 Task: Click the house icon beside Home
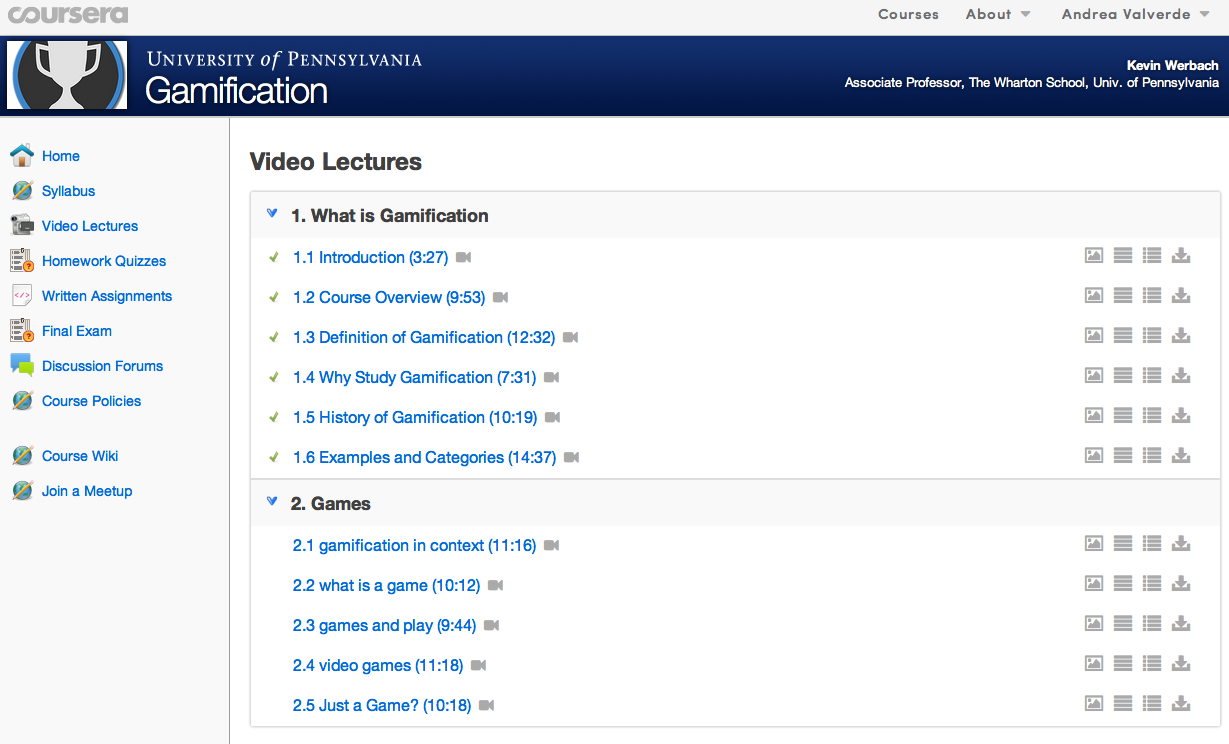[x=22, y=155]
